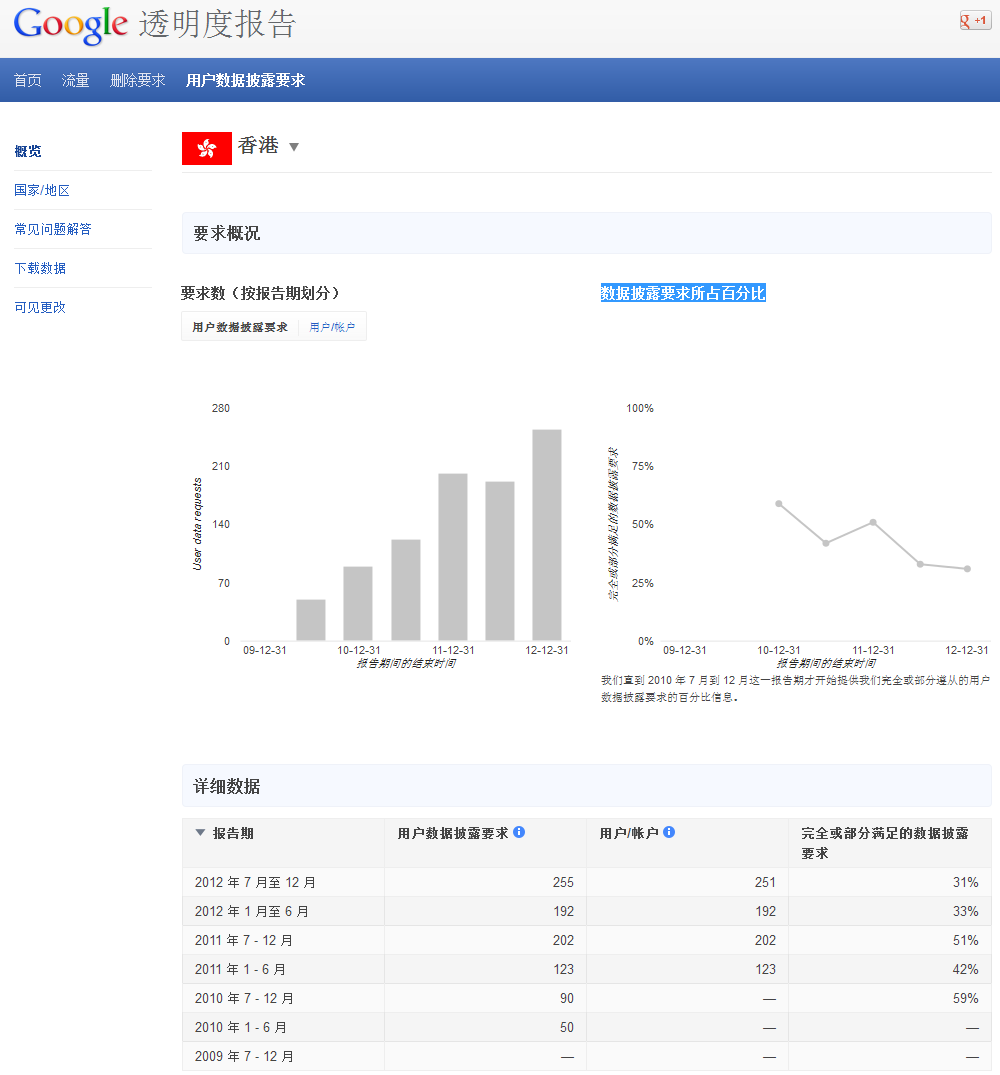Switch chart to 用户数据披露要求 tab
Screen dimensions: 1000x1075
coord(240,327)
